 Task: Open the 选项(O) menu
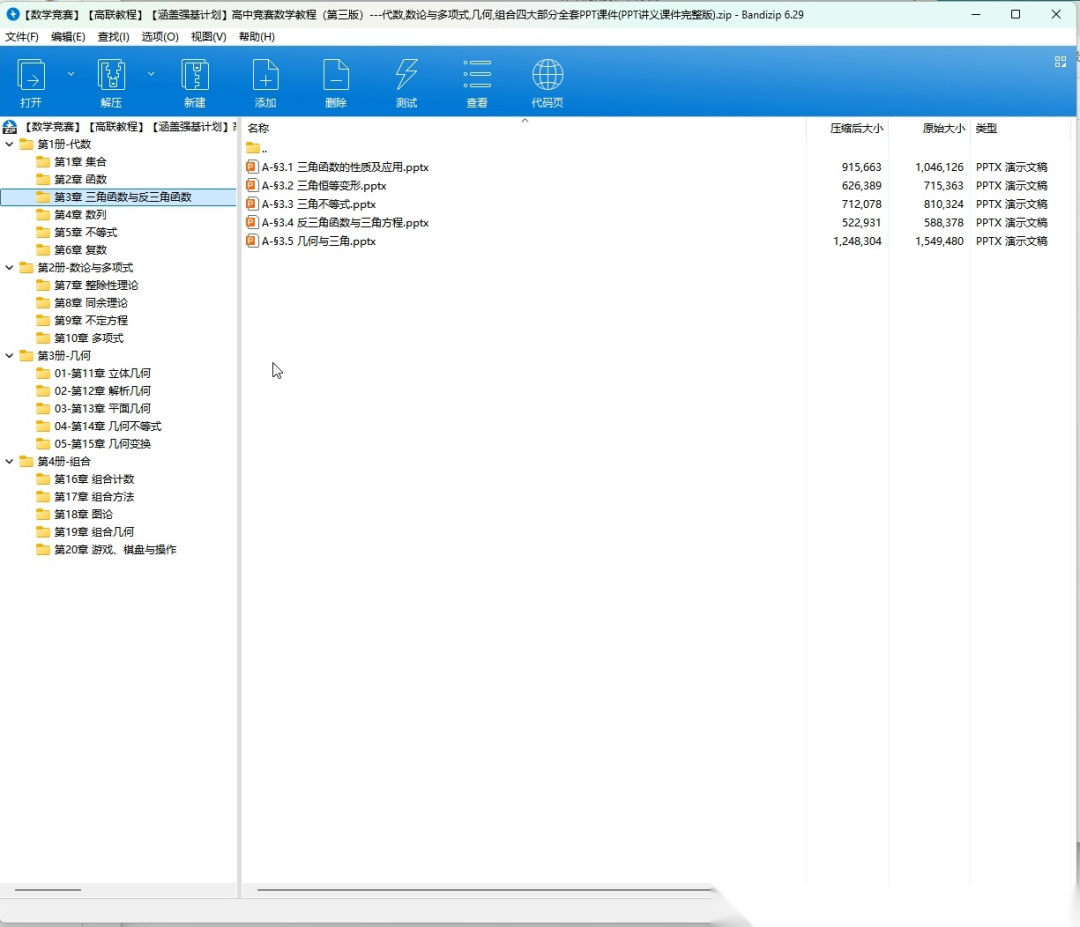[160, 37]
